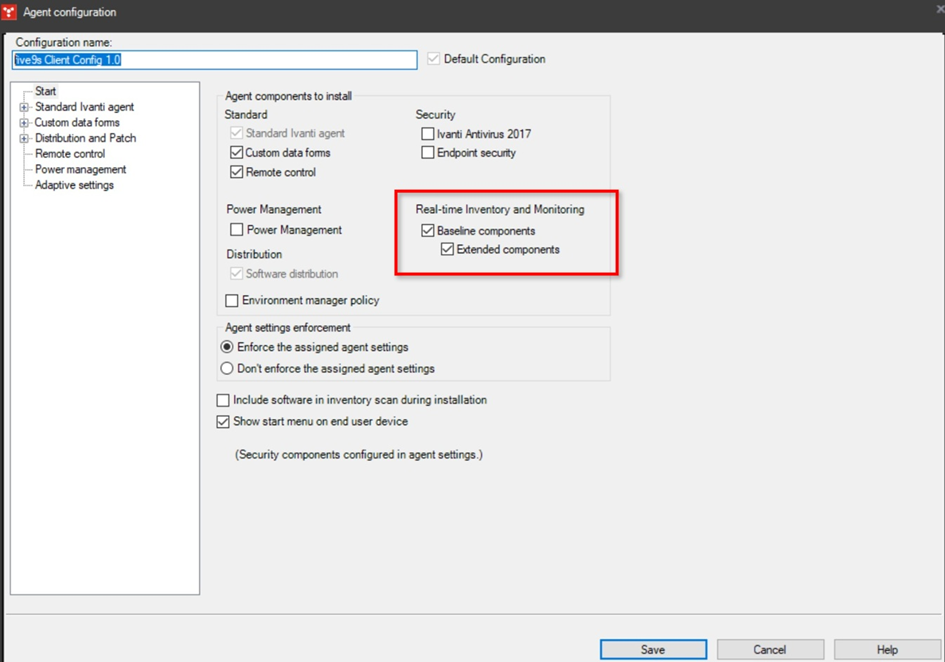
Task: Click the Agent settings enforcement label
Action: [x=287, y=327]
